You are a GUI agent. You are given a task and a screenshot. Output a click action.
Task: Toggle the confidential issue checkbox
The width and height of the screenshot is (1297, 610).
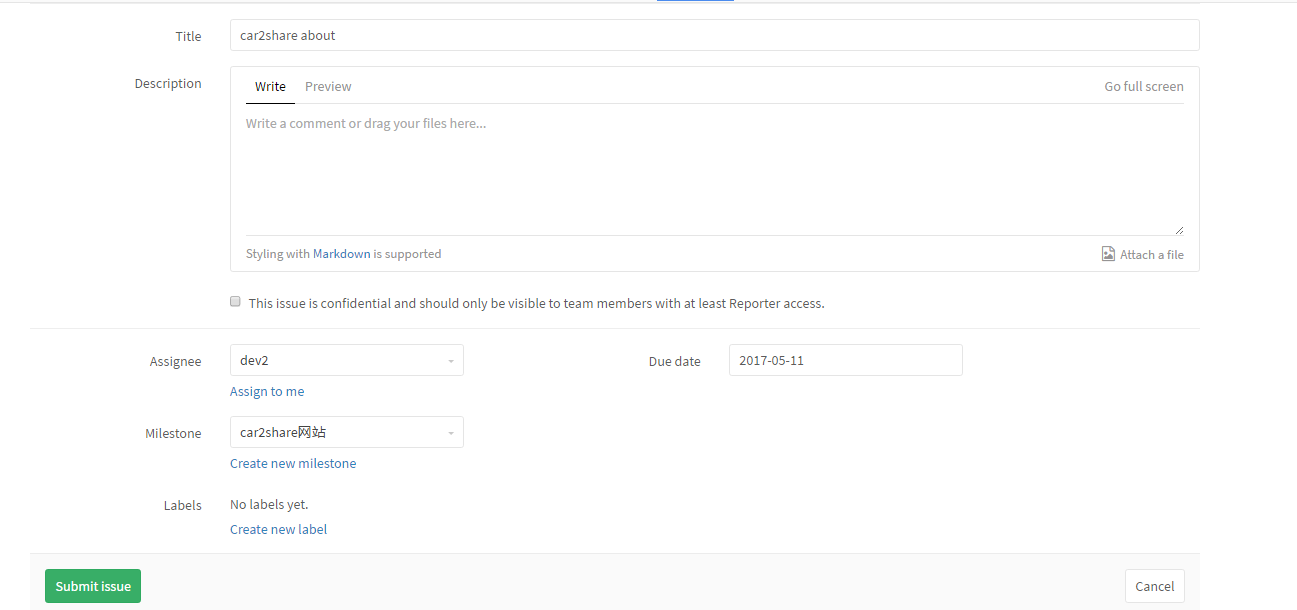(236, 301)
